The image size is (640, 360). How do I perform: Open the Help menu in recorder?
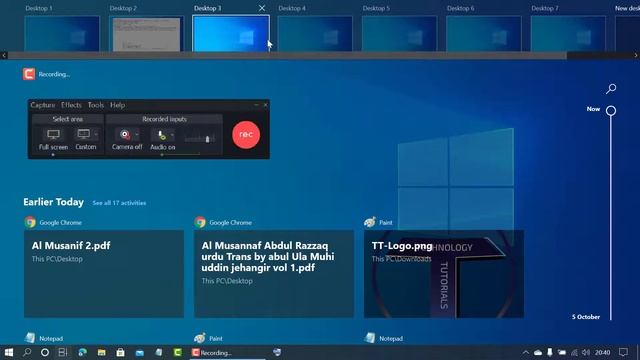point(118,105)
